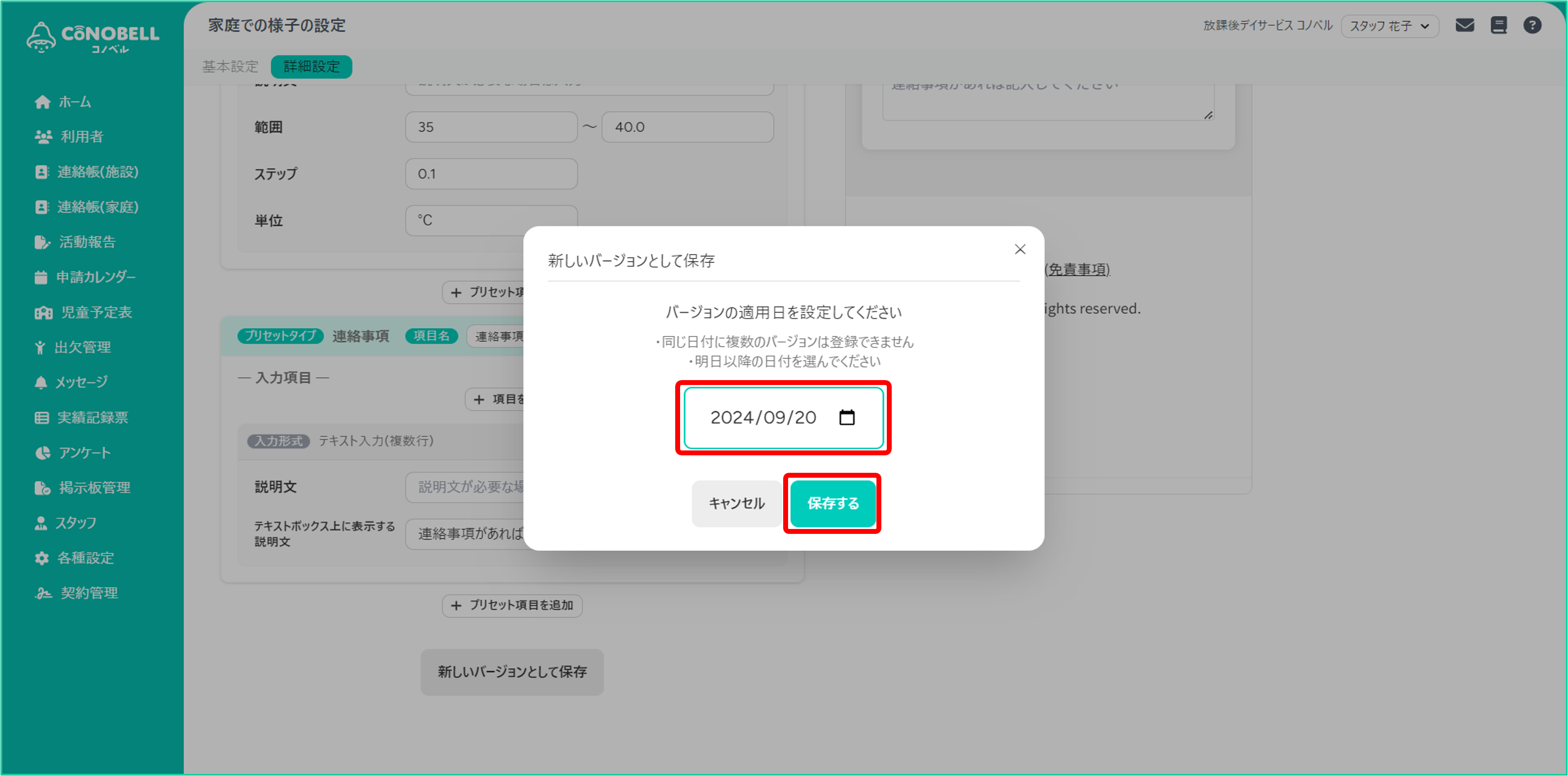Open 実績記録票 table icon
1568x776 pixels.
click(41, 418)
